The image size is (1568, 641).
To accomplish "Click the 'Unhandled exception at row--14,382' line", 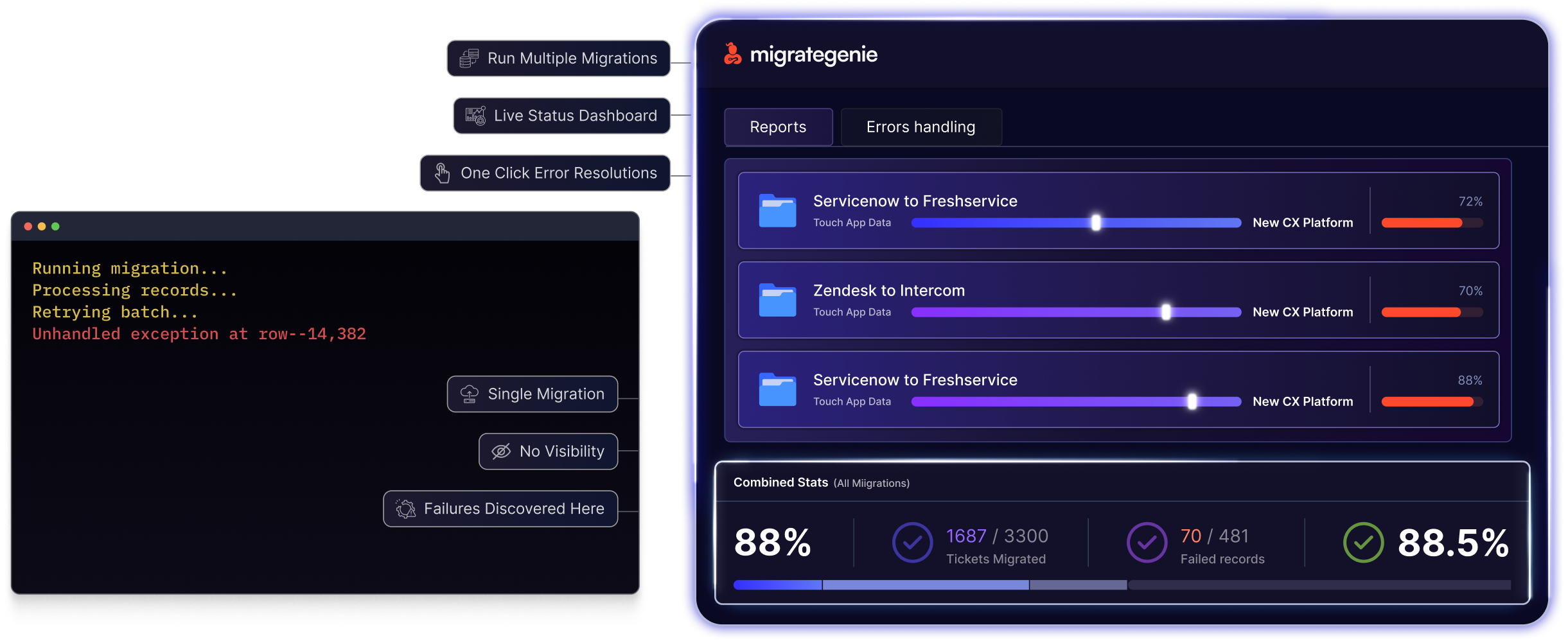I will point(199,334).
